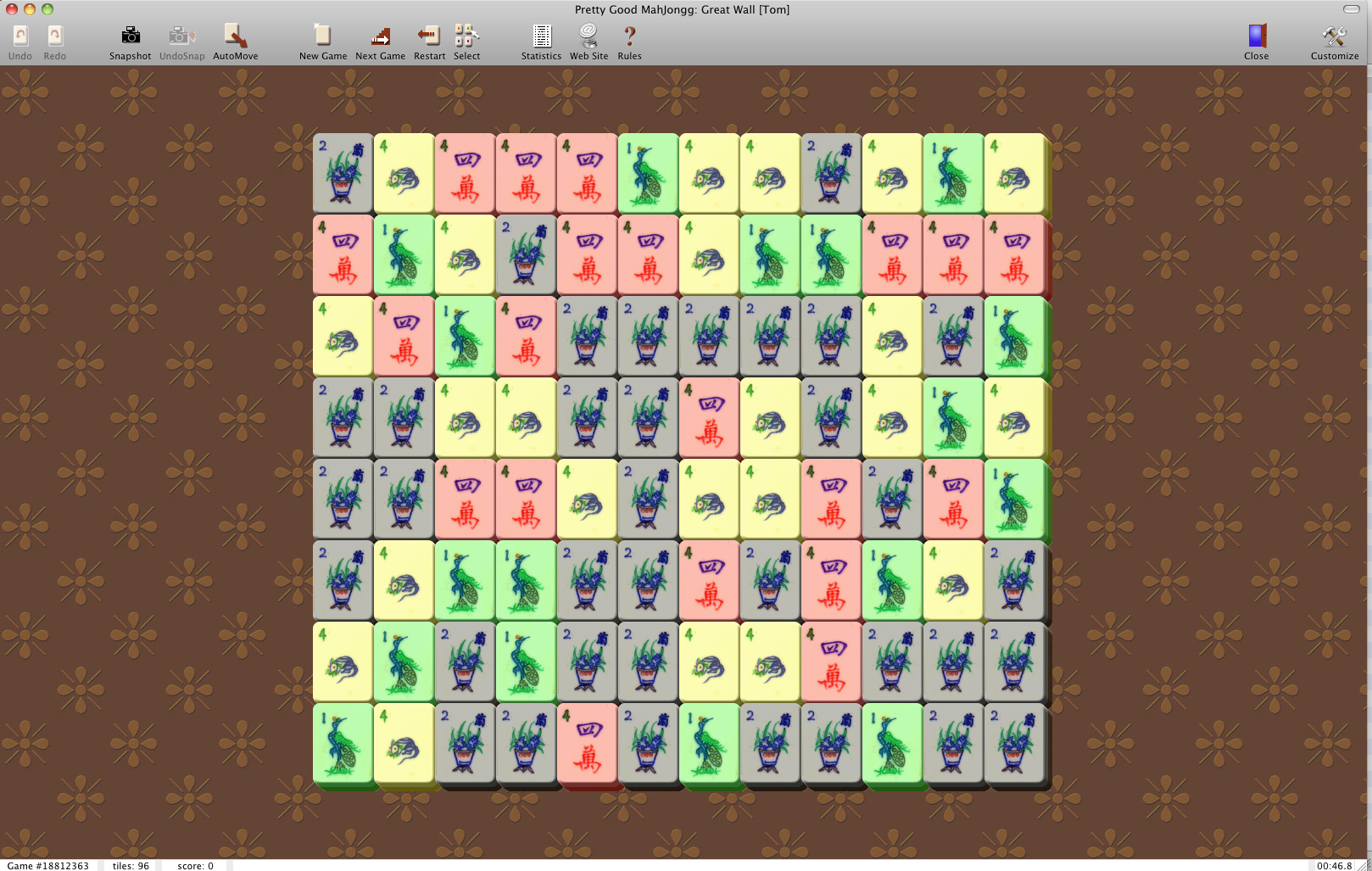
Task: Click the Redo toolbar icon
Action: pos(54,36)
